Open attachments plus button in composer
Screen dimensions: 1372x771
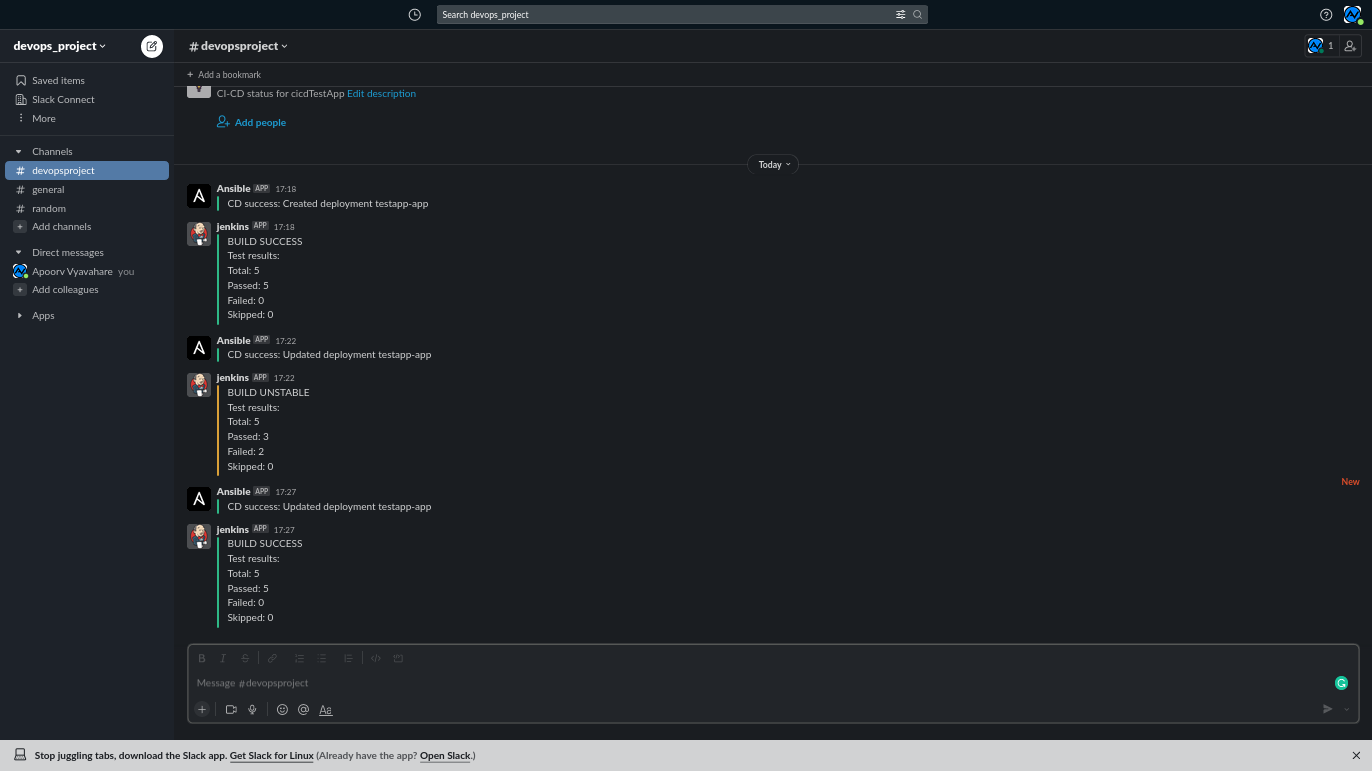pos(202,709)
